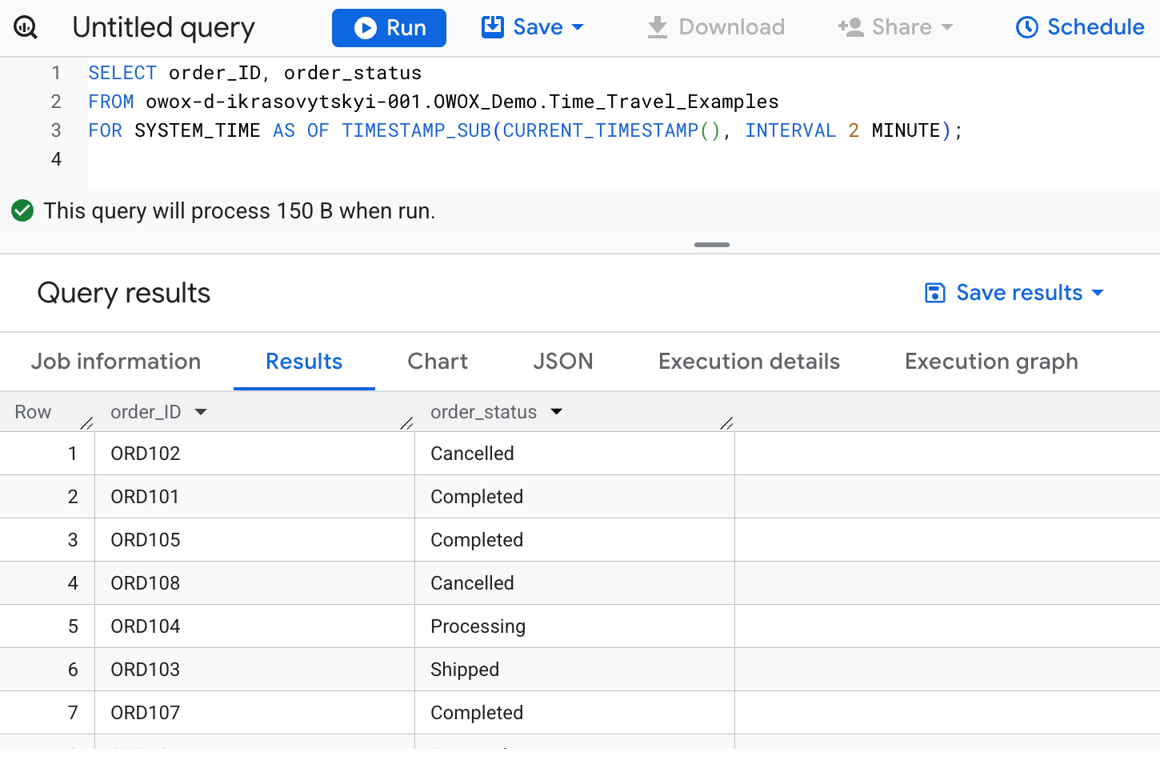This screenshot has height=768, width=1160.
Task: Open order_status column dropdown arrow
Action: [556, 412]
